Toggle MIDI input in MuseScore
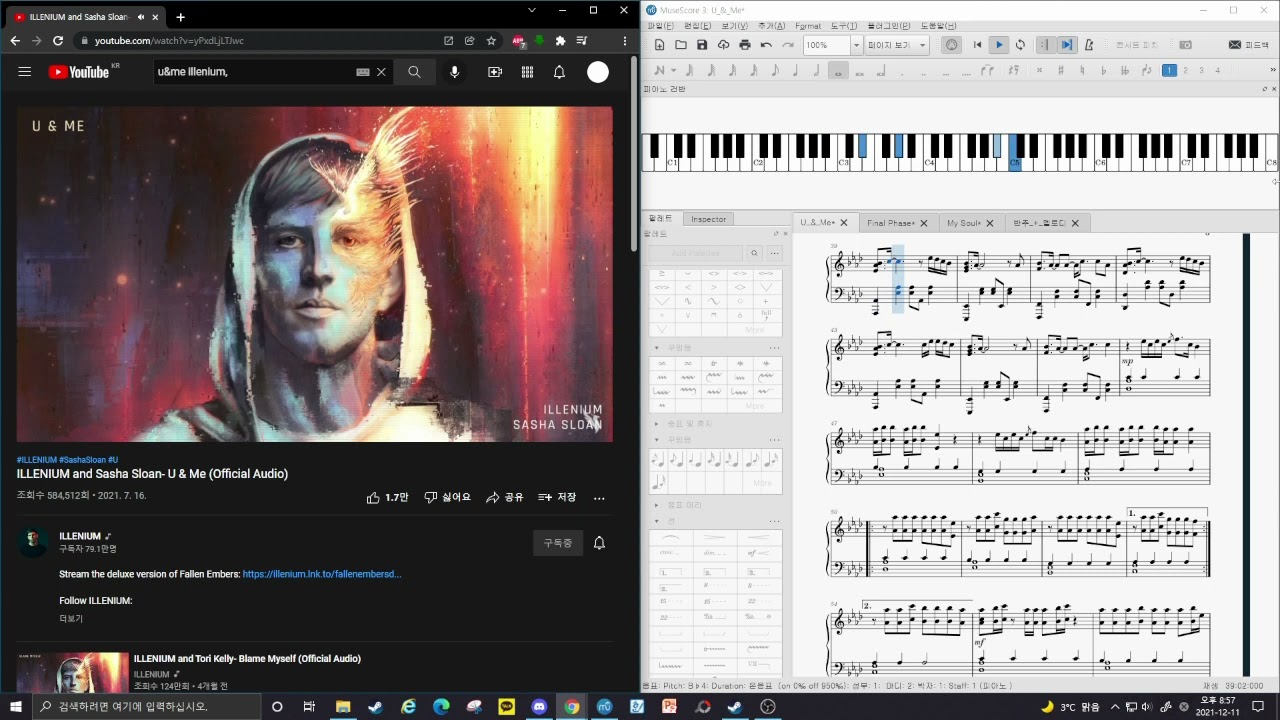The width and height of the screenshot is (1280, 720). [x=951, y=45]
